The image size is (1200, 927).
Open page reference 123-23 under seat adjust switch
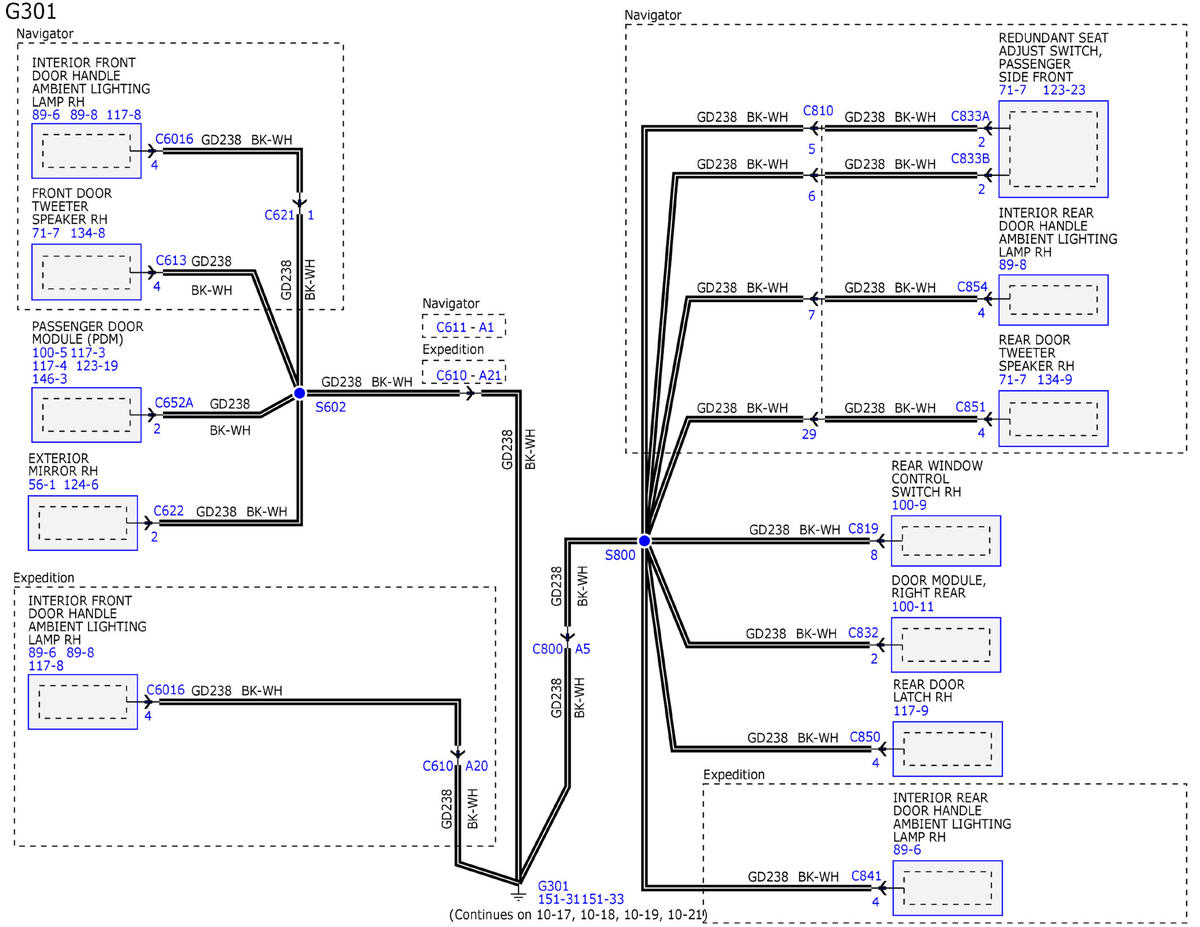pos(1063,90)
